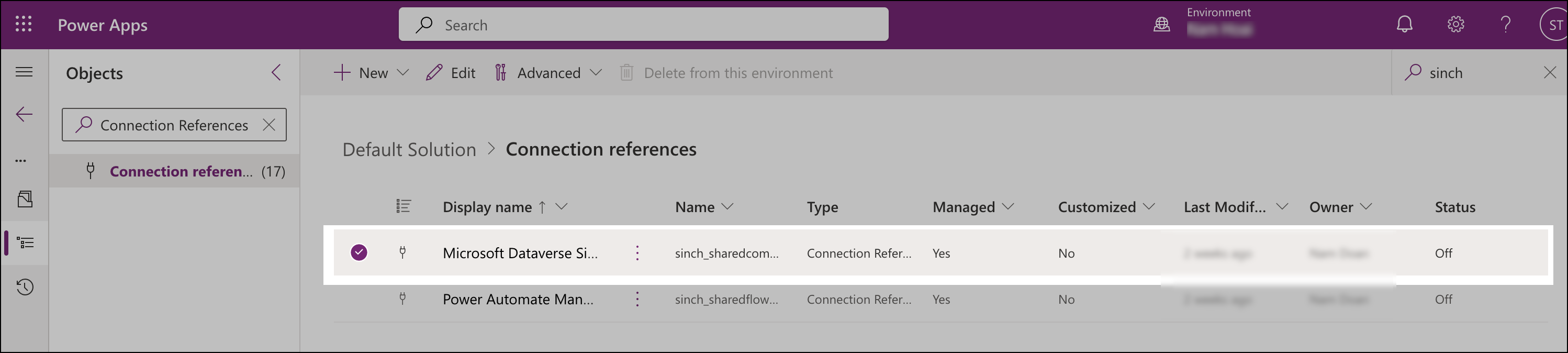Click the Power Automate row plug icon

402,297
